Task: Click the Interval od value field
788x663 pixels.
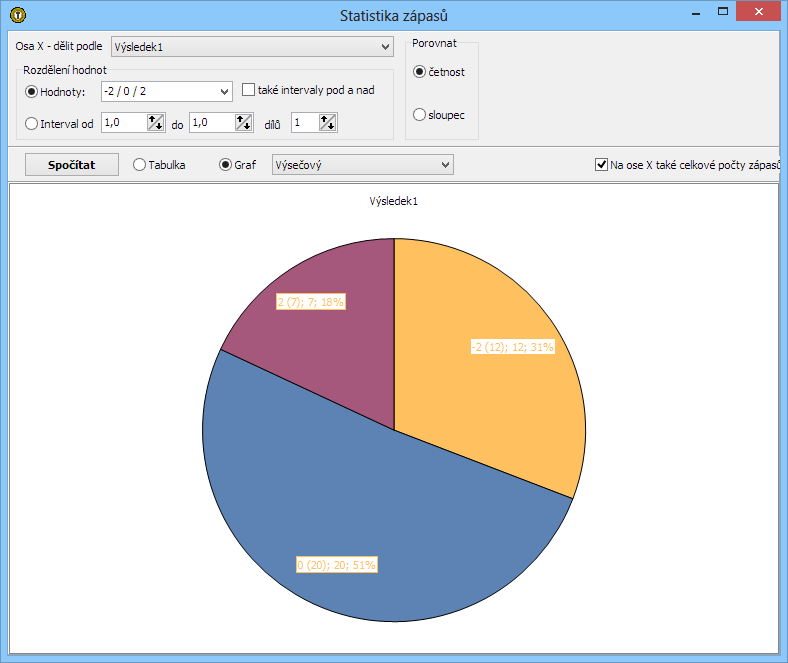Action: point(124,123)
